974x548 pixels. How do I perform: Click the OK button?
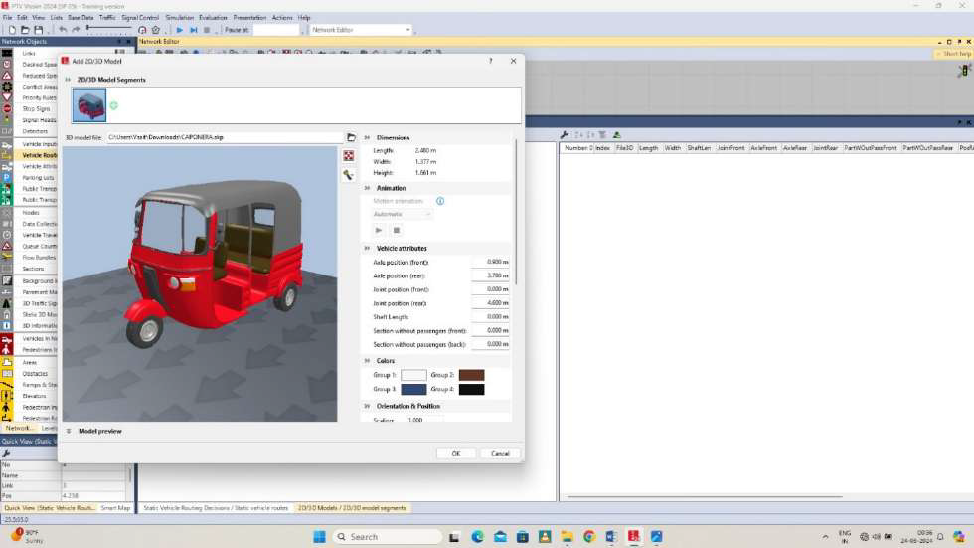[x=455, y=453]
